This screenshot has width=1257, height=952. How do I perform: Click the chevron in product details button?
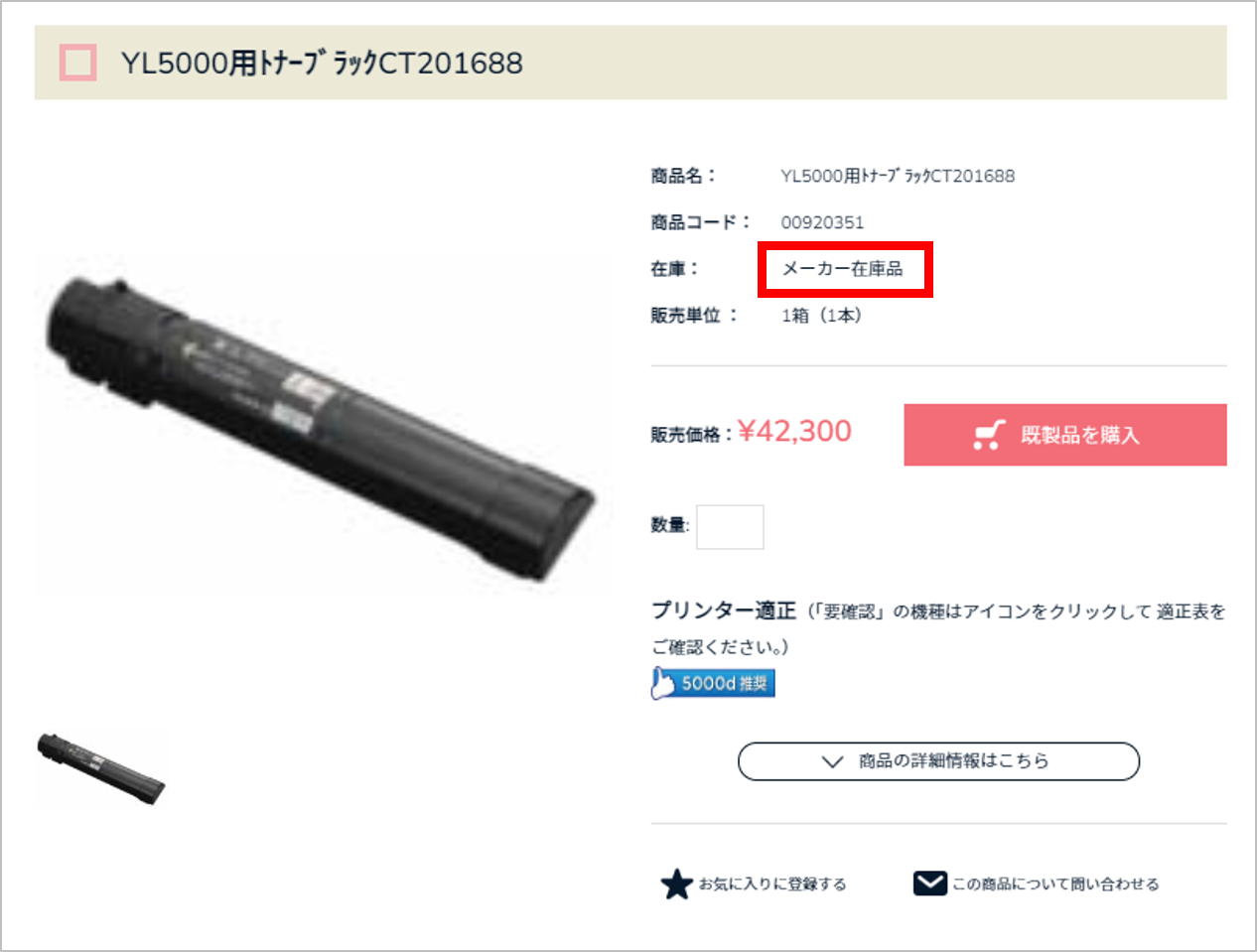832,761
